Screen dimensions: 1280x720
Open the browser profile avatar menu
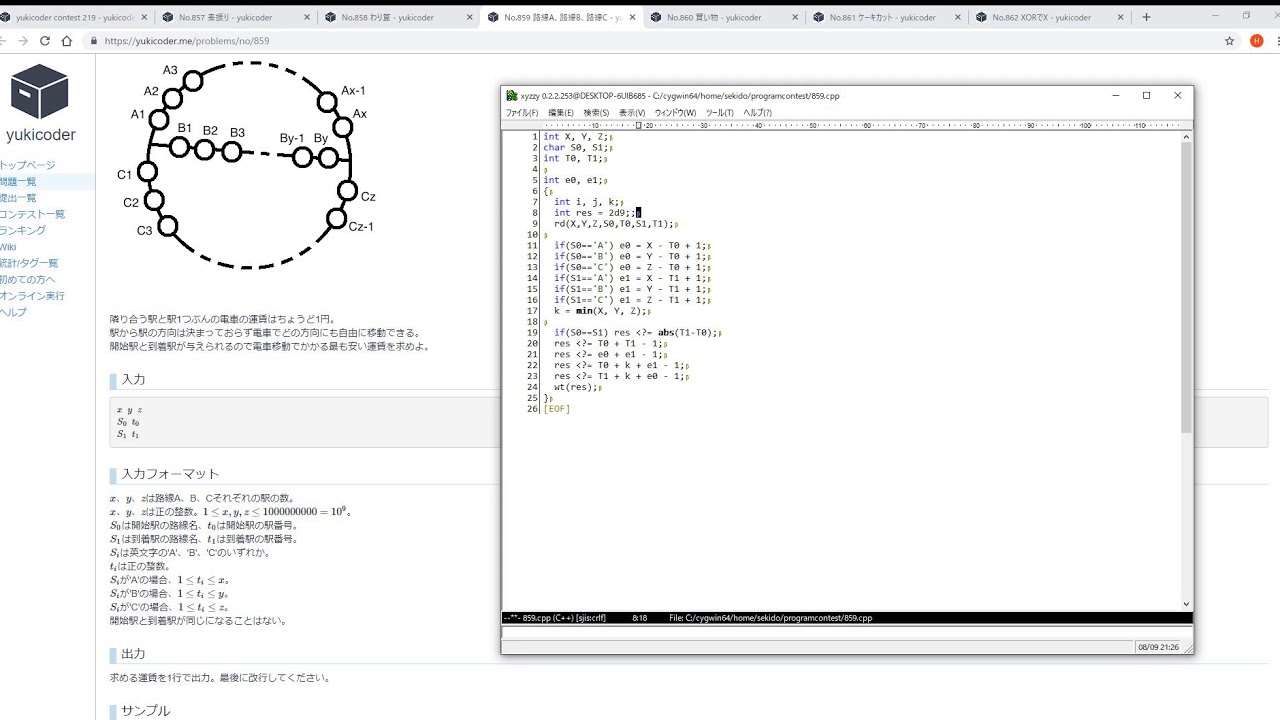1257,41
